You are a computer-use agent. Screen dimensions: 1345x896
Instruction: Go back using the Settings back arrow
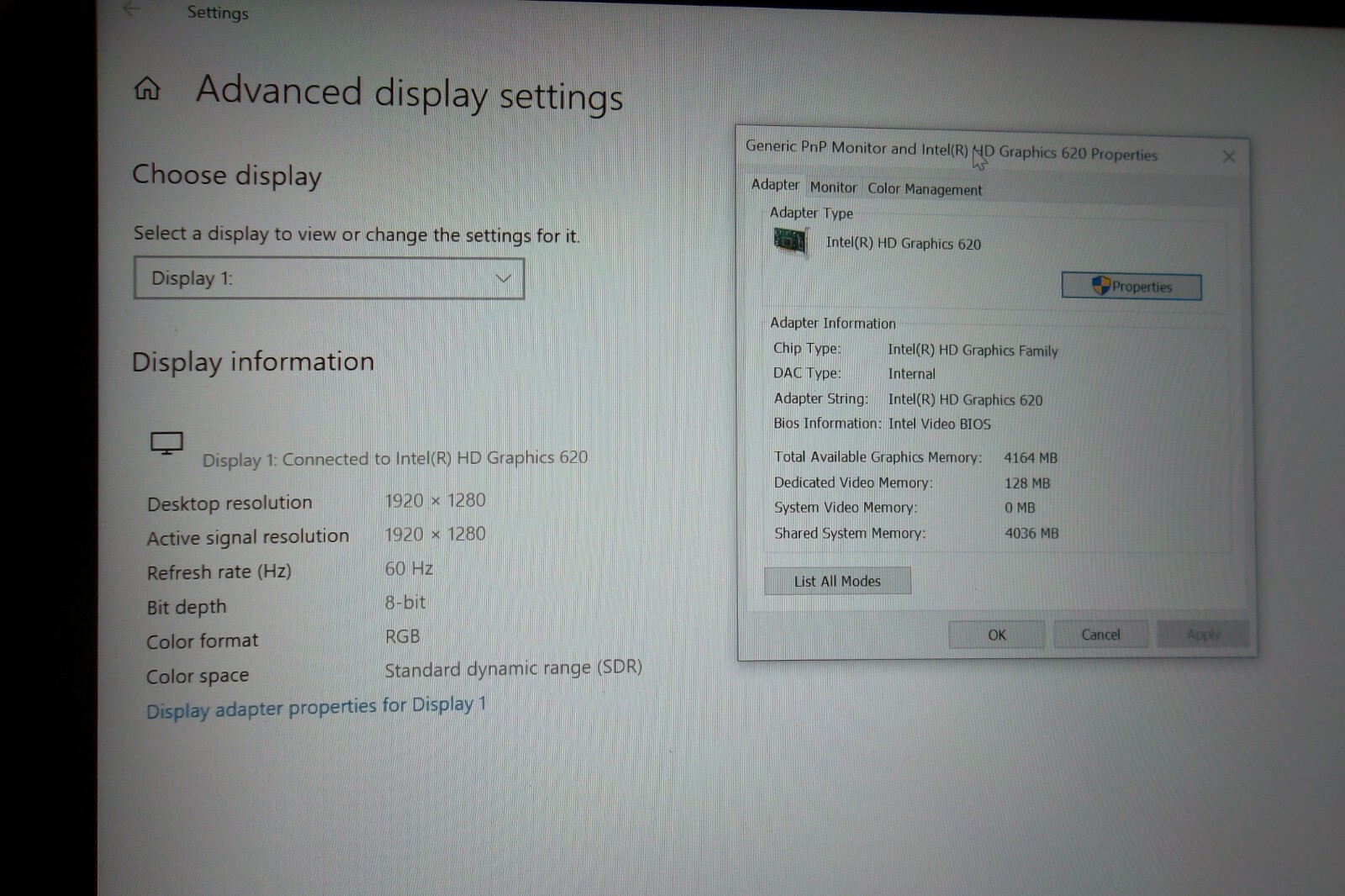(x=131, y=9)
